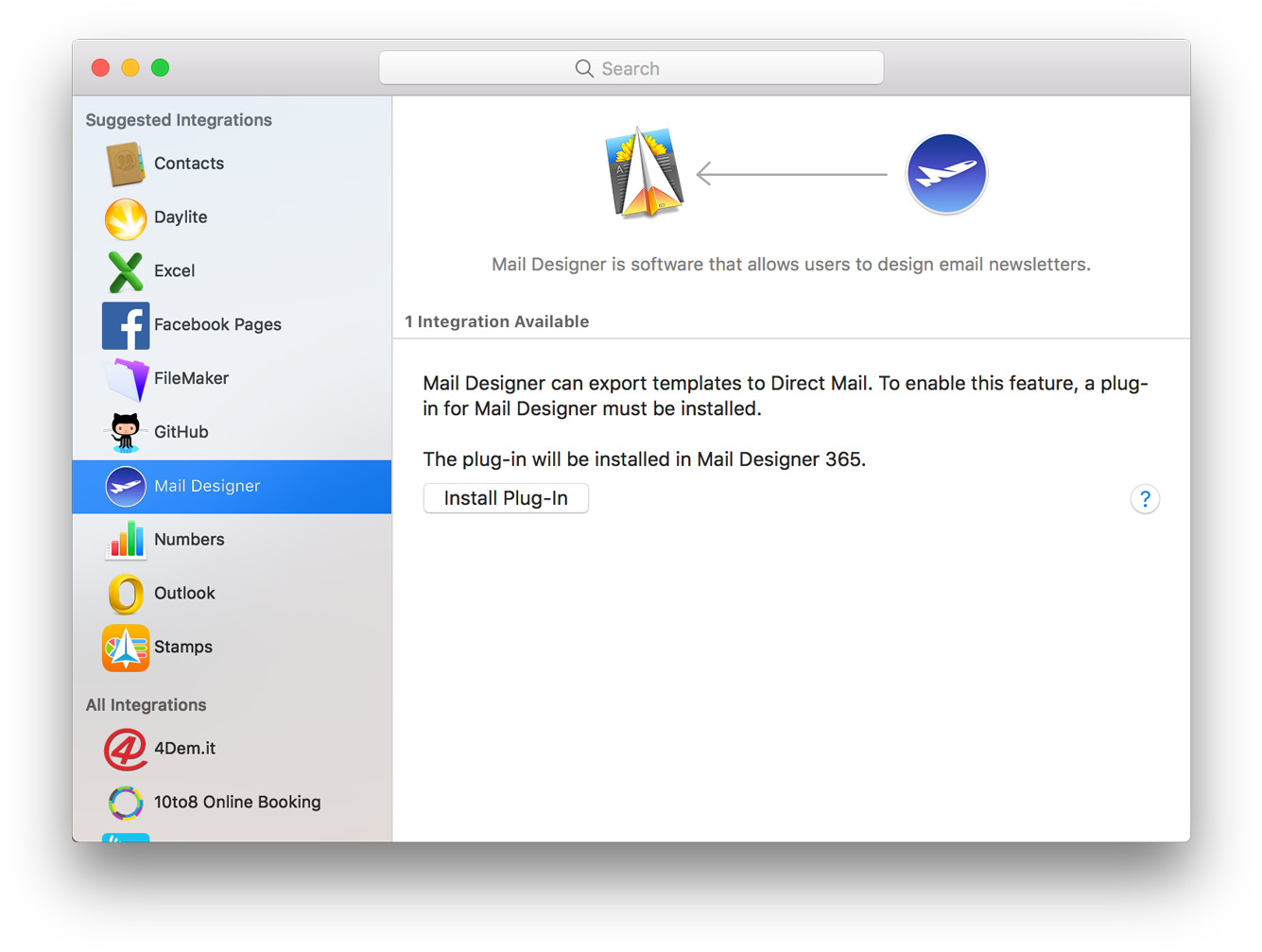This screenshot has width=1262, height=952.
Task: Open the Daylite integration
Action: click(x=126, y=217)
